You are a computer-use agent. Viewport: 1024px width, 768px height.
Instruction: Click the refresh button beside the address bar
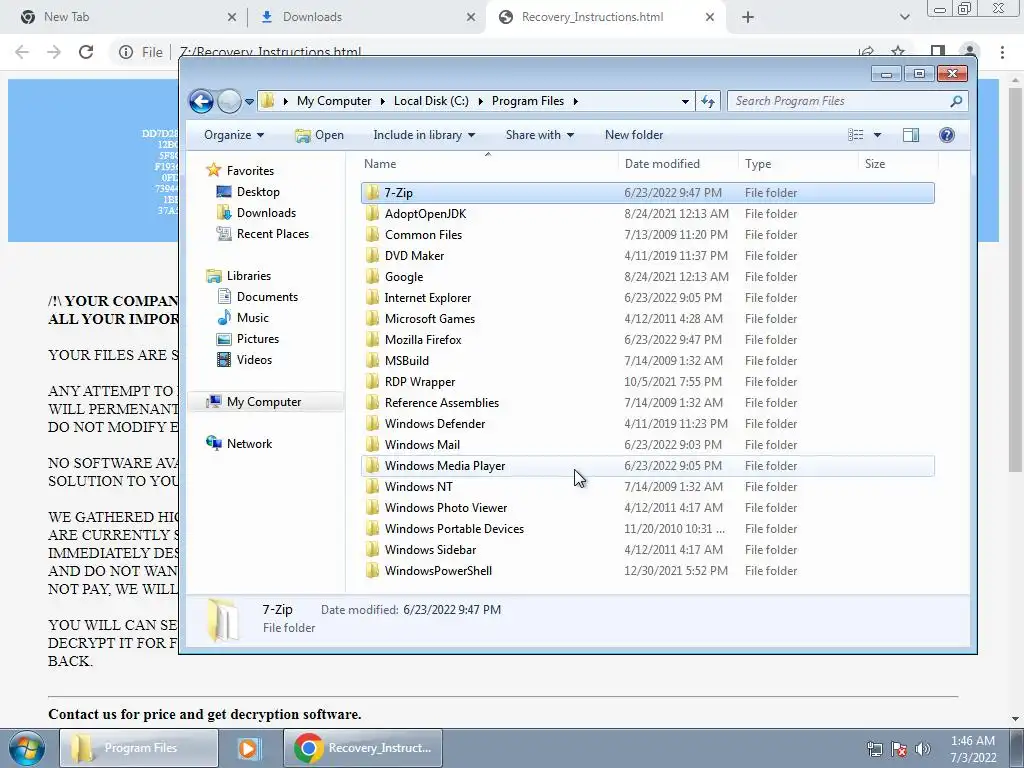point(708,101)
